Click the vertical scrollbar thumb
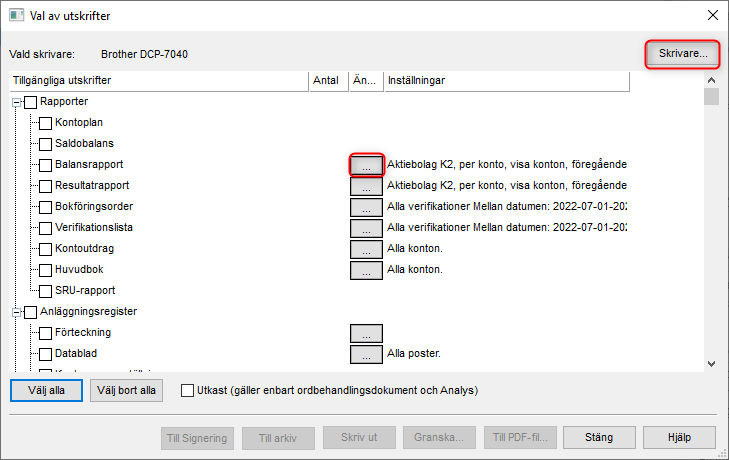 pyautogui.click(x=711, y=97)
